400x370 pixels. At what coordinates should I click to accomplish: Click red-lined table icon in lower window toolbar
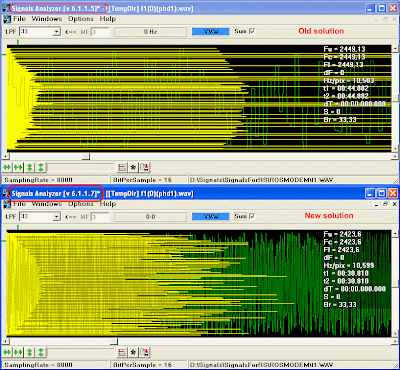tap(122, 352)
